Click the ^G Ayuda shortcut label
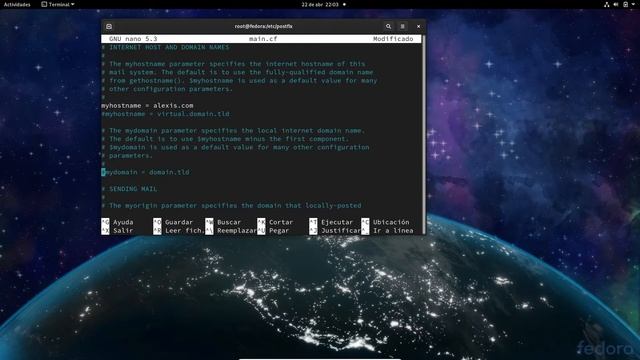 pos(118,222)
